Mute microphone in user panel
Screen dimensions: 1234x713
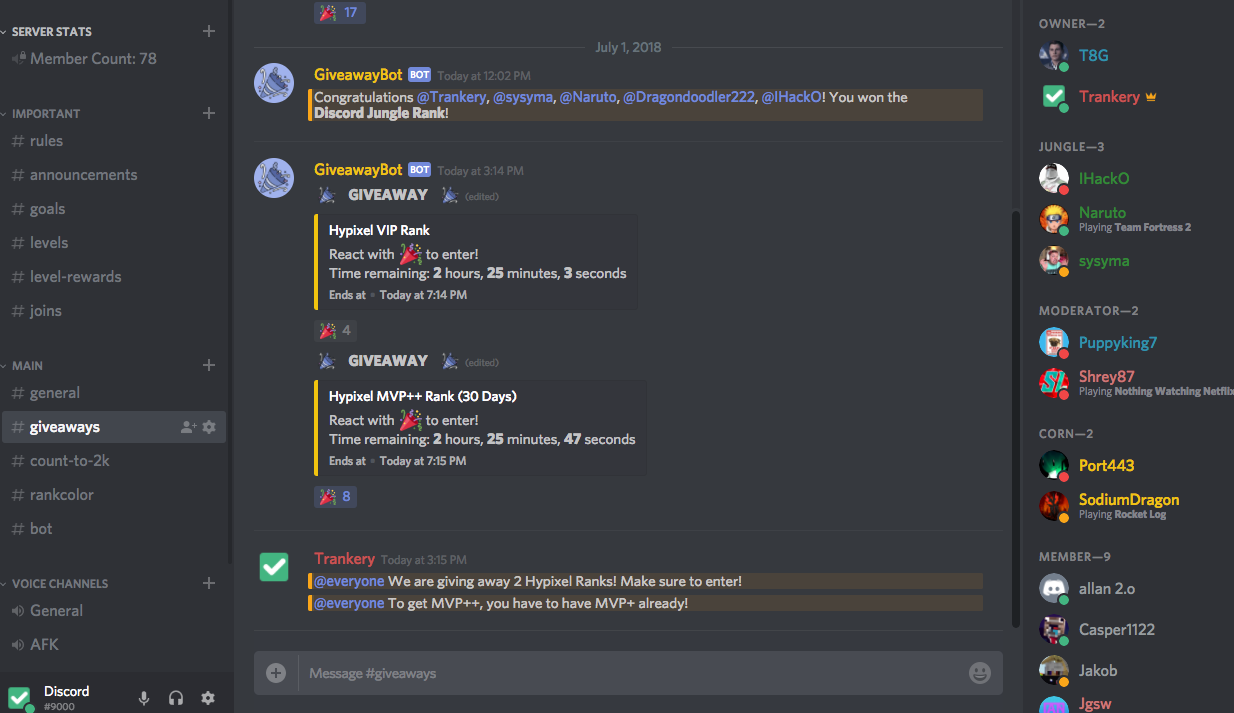(144, 698)
